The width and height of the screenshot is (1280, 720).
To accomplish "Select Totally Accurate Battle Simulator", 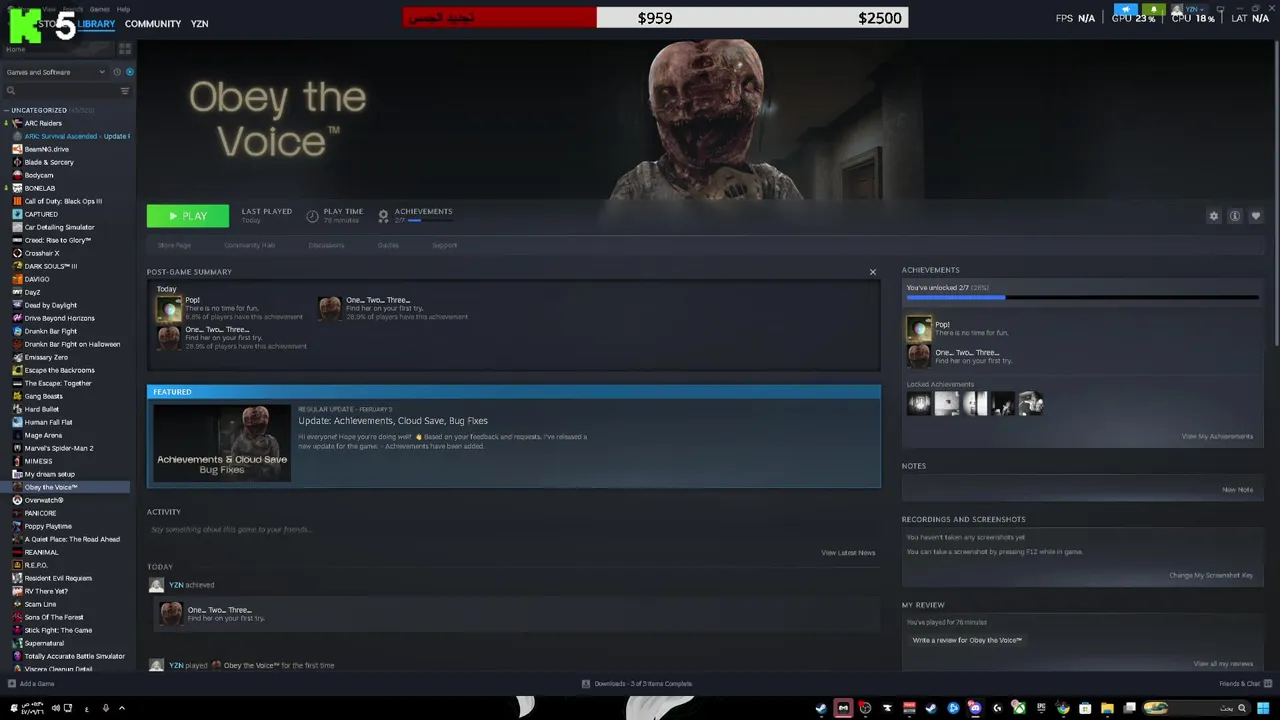I will point(75,656).
